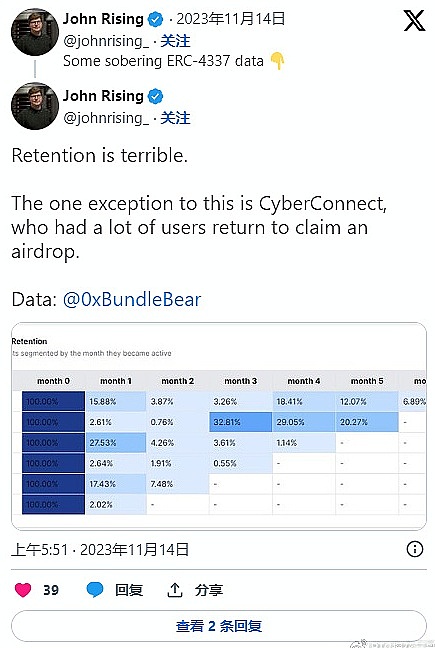The height and width of the screenshot is (648, 435).
Task: Follow via second 关注 link
Action: [x=175, y=118]
